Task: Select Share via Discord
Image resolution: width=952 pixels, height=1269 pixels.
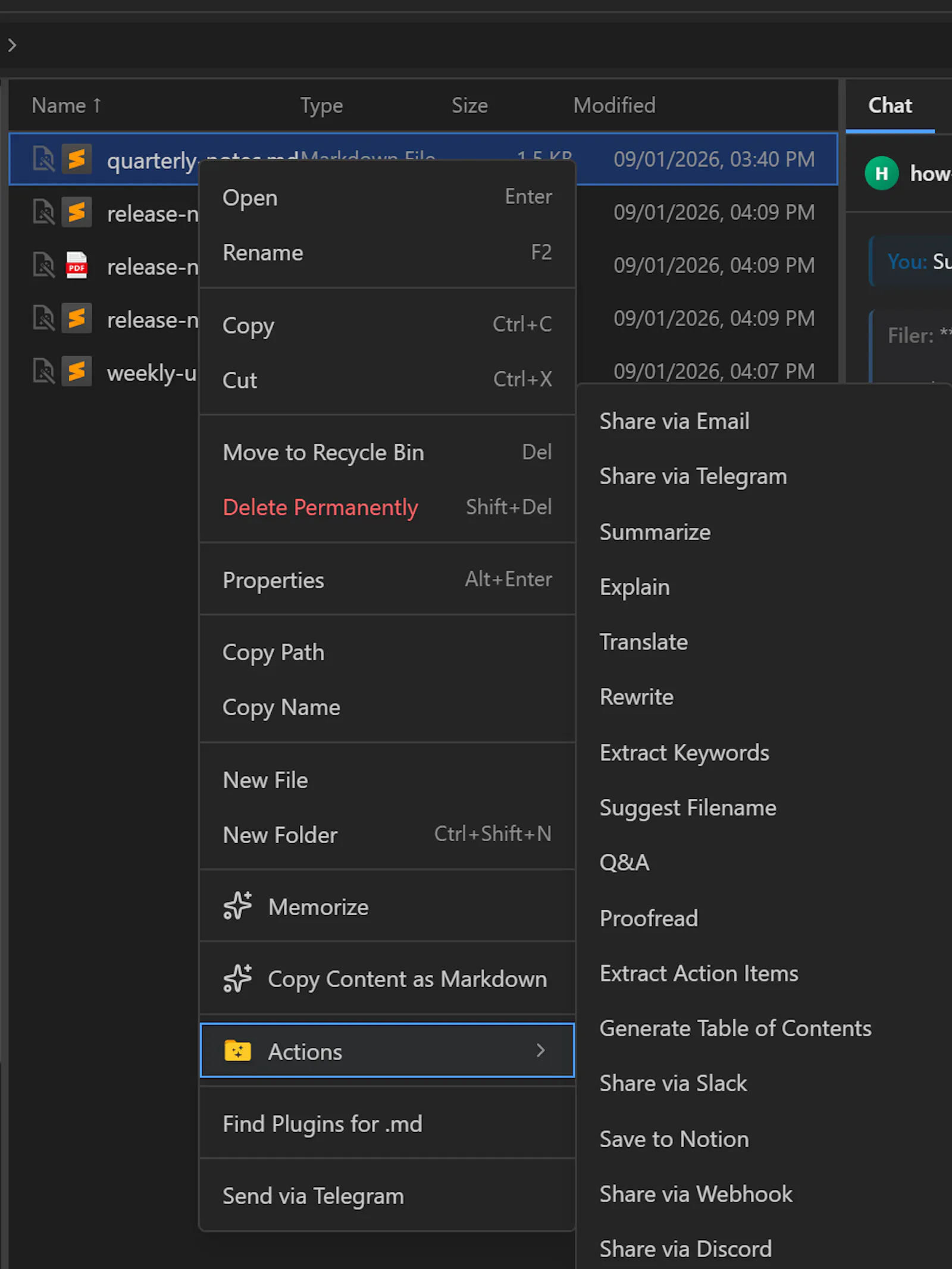Action: tap(765, 1249)
